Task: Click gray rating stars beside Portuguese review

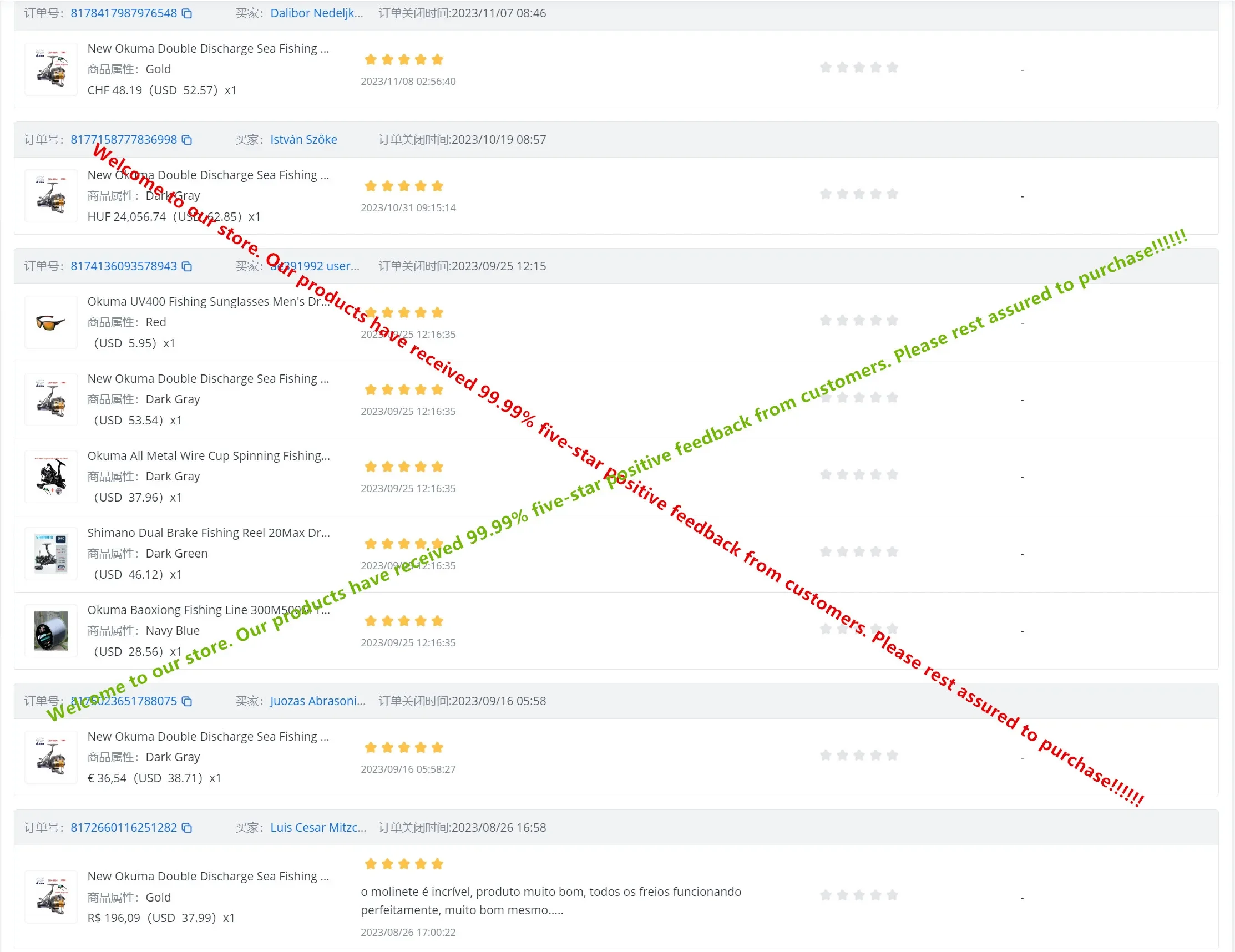Action: [858, 895]
